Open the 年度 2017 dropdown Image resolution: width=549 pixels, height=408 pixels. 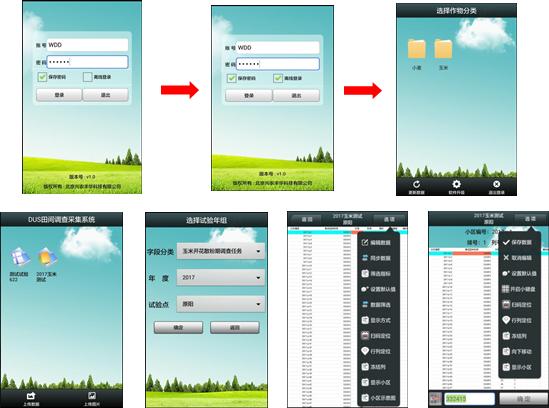(x=221, y=277)
